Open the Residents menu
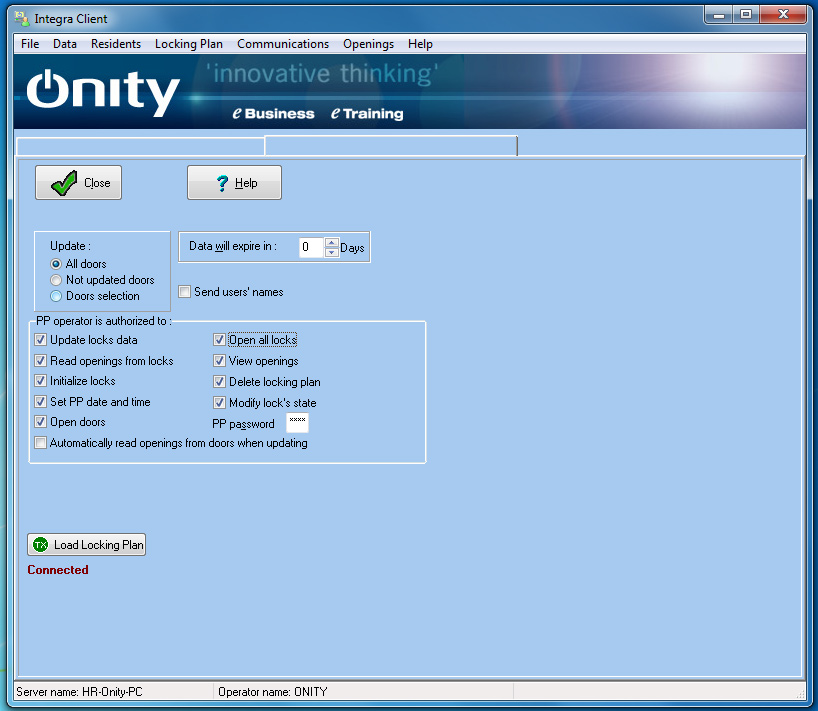 [x=116, y=44]
